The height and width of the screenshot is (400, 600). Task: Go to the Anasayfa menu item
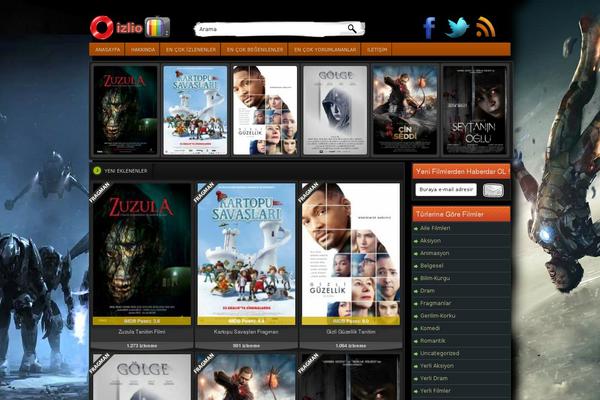point(107,50)
